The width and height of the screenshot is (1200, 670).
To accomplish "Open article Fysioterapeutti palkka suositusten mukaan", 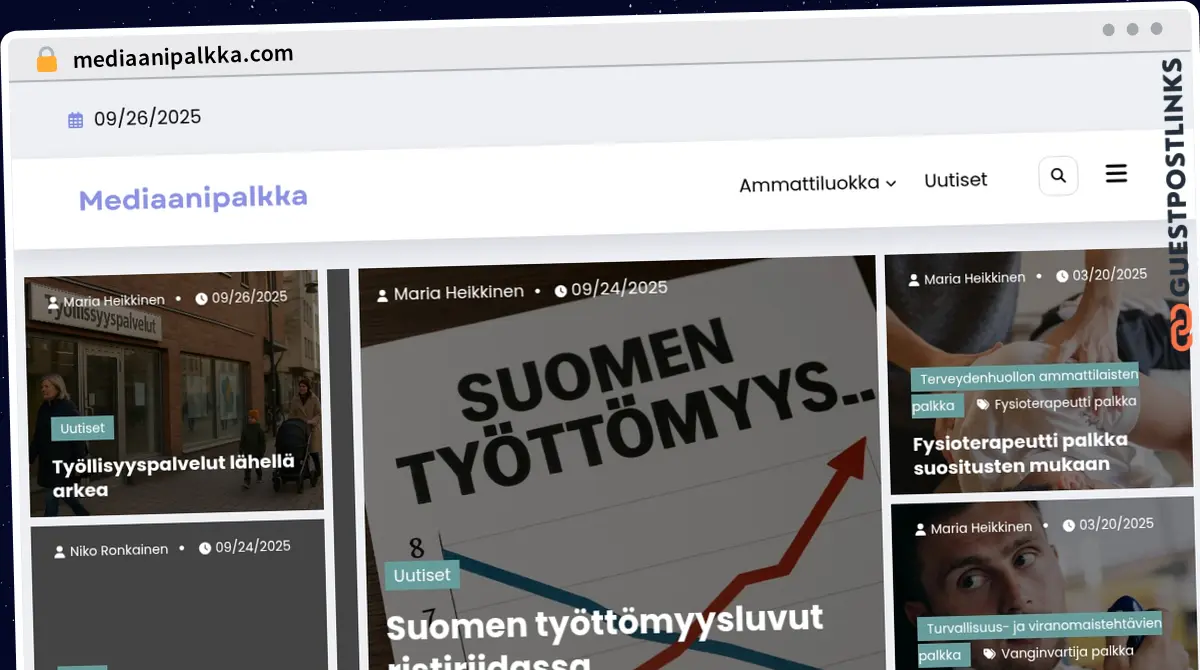I will tap(1020, 453).
